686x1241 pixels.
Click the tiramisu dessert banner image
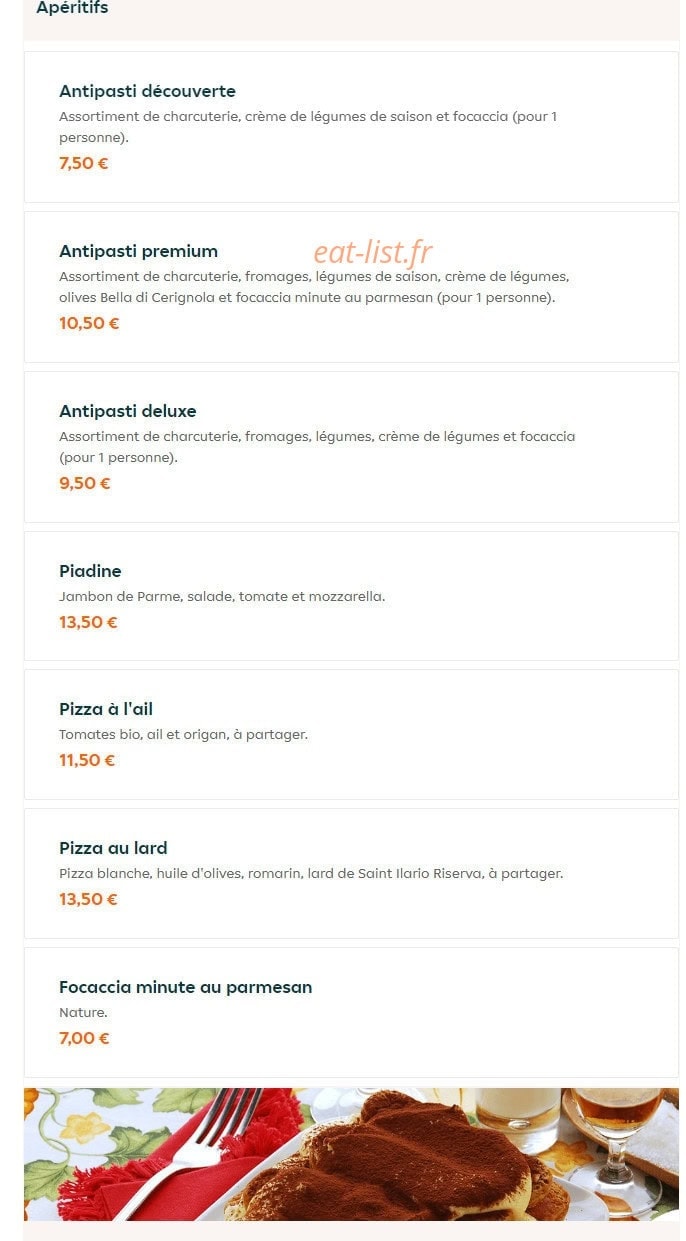pyautogui.click(x=351, y=1154)
